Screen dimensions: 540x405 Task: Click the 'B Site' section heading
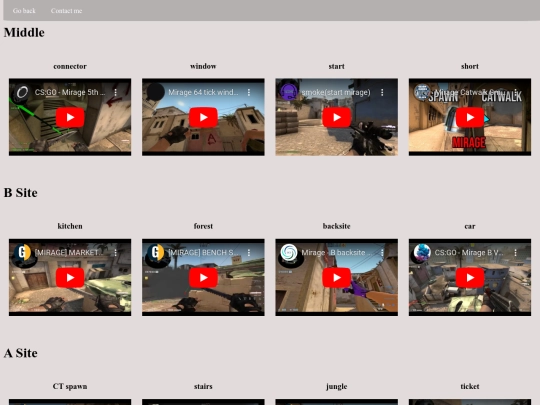(x=21, y=193)
